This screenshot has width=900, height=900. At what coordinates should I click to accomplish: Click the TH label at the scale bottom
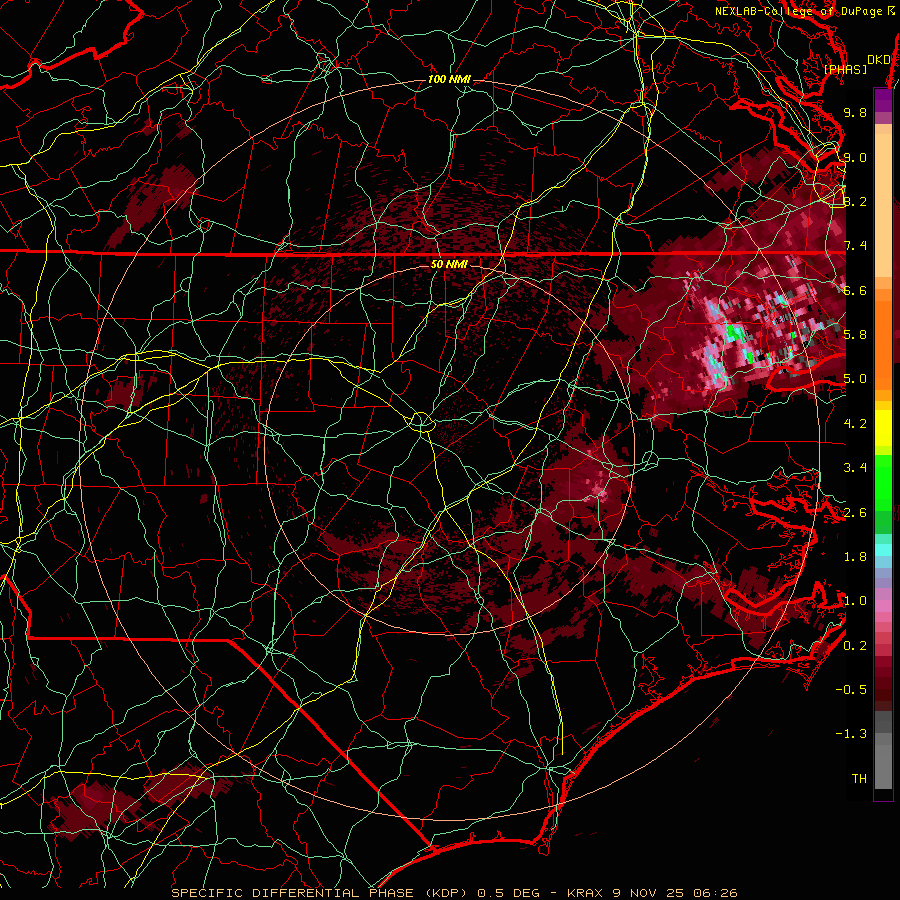[859, 779]
